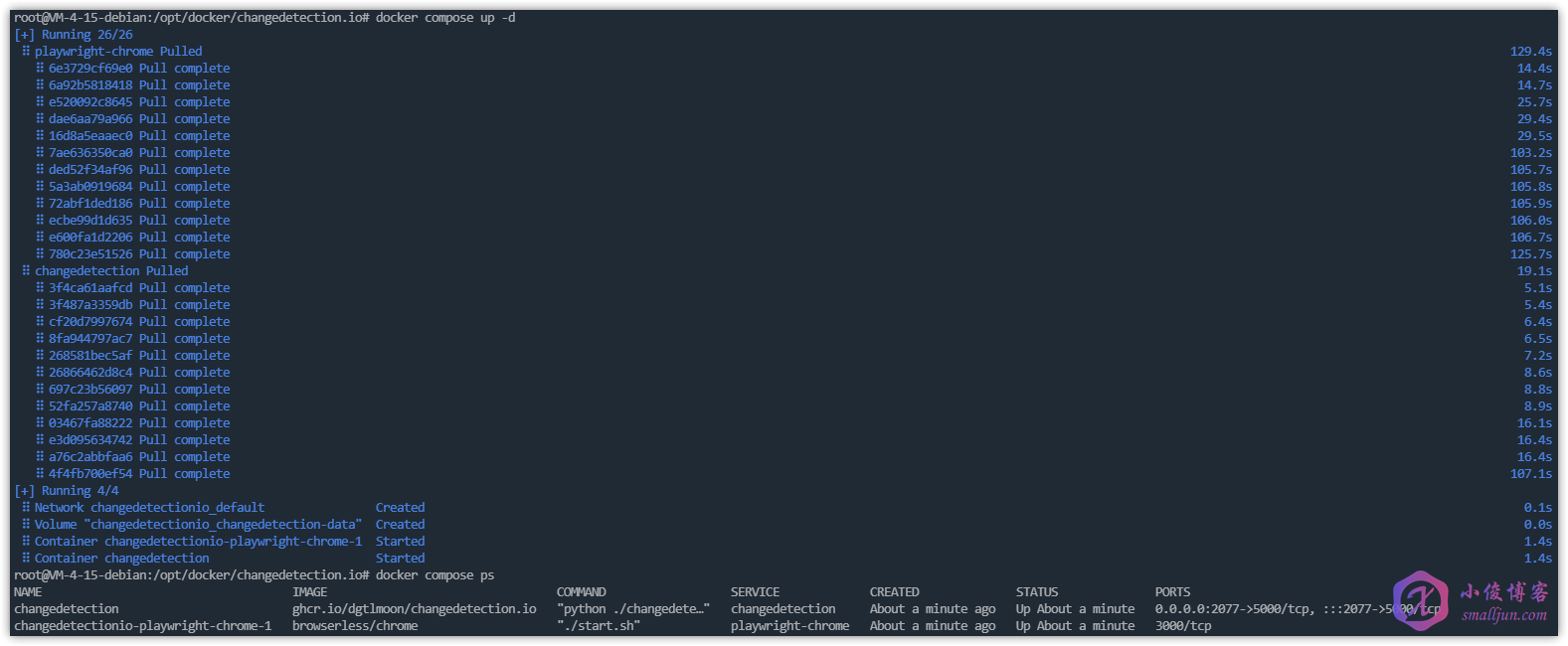This screenshot has height=646, width=1568.
Task: Click 'Network changedetectionio_default' text
Action: pos(150,508)
